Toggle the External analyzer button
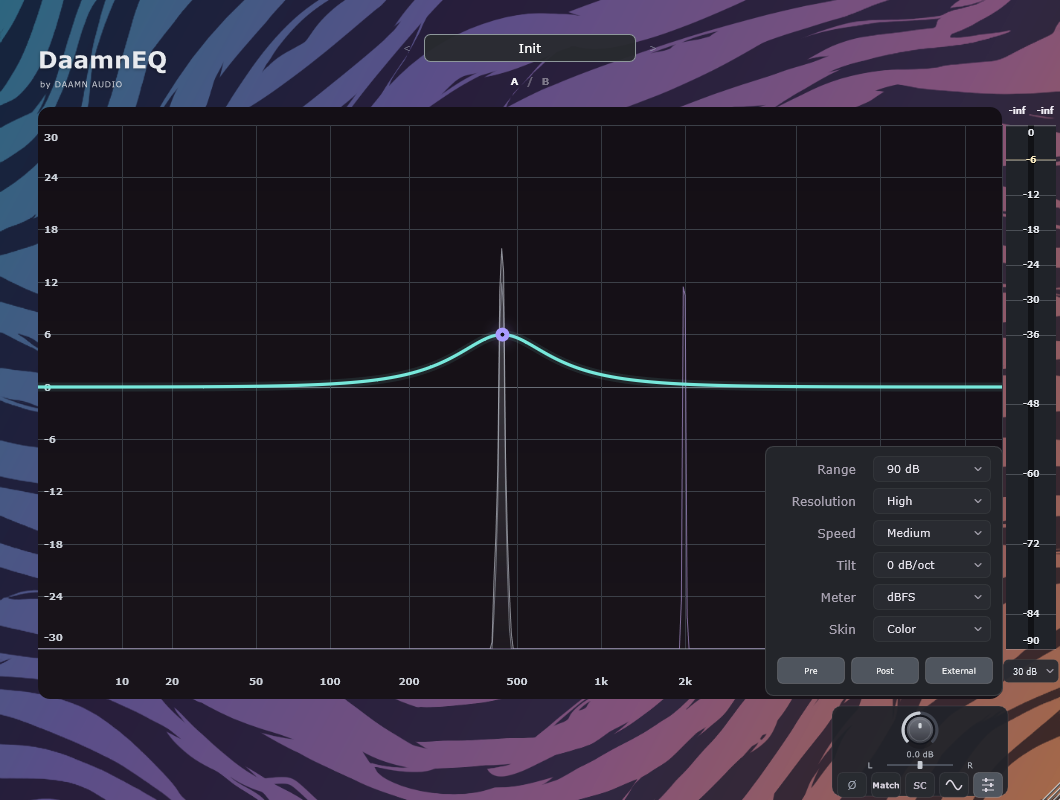The width and height of the screenshot is (1060, 800). click(x=959, y=671)
